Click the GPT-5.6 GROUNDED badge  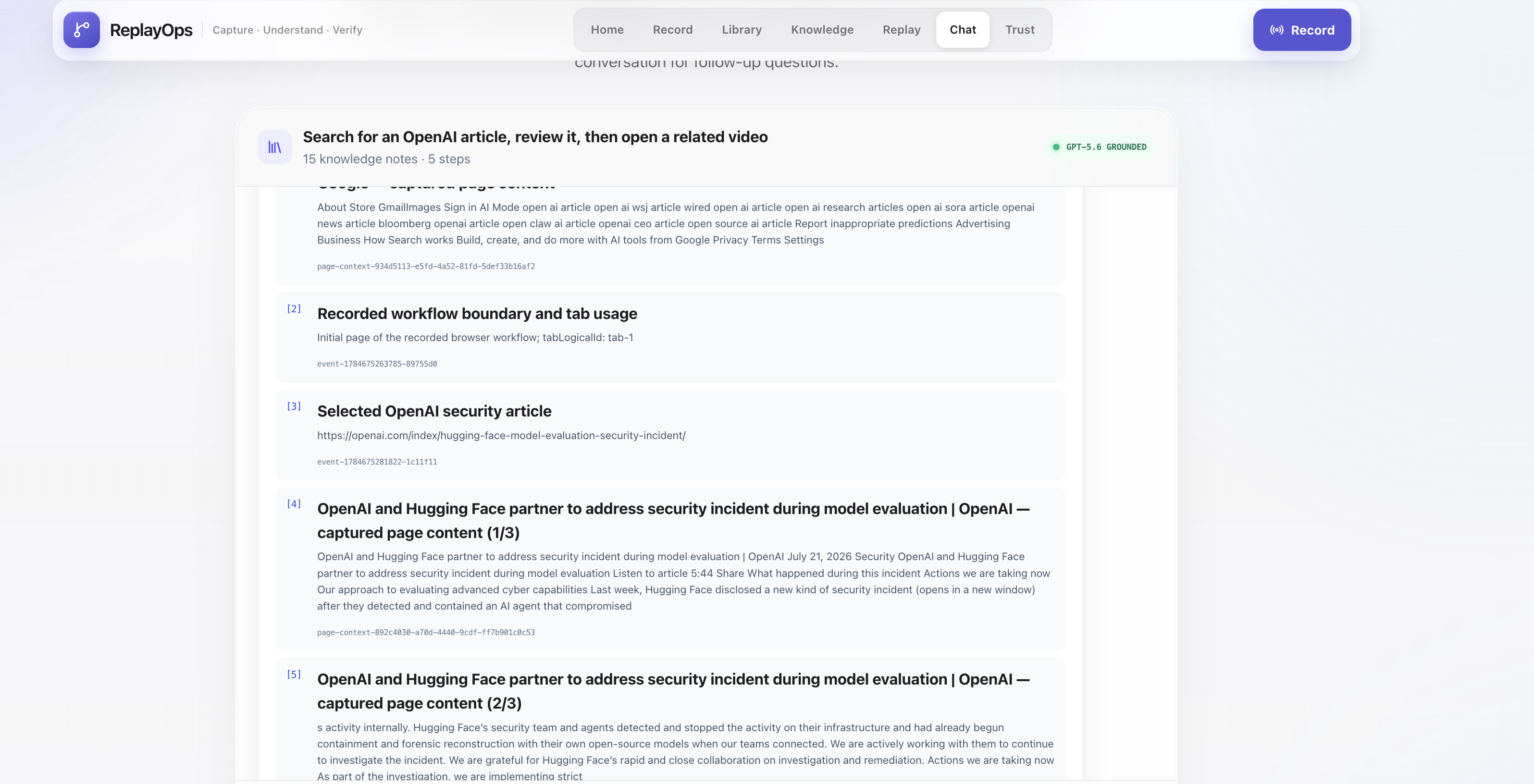coord(1101,147)
